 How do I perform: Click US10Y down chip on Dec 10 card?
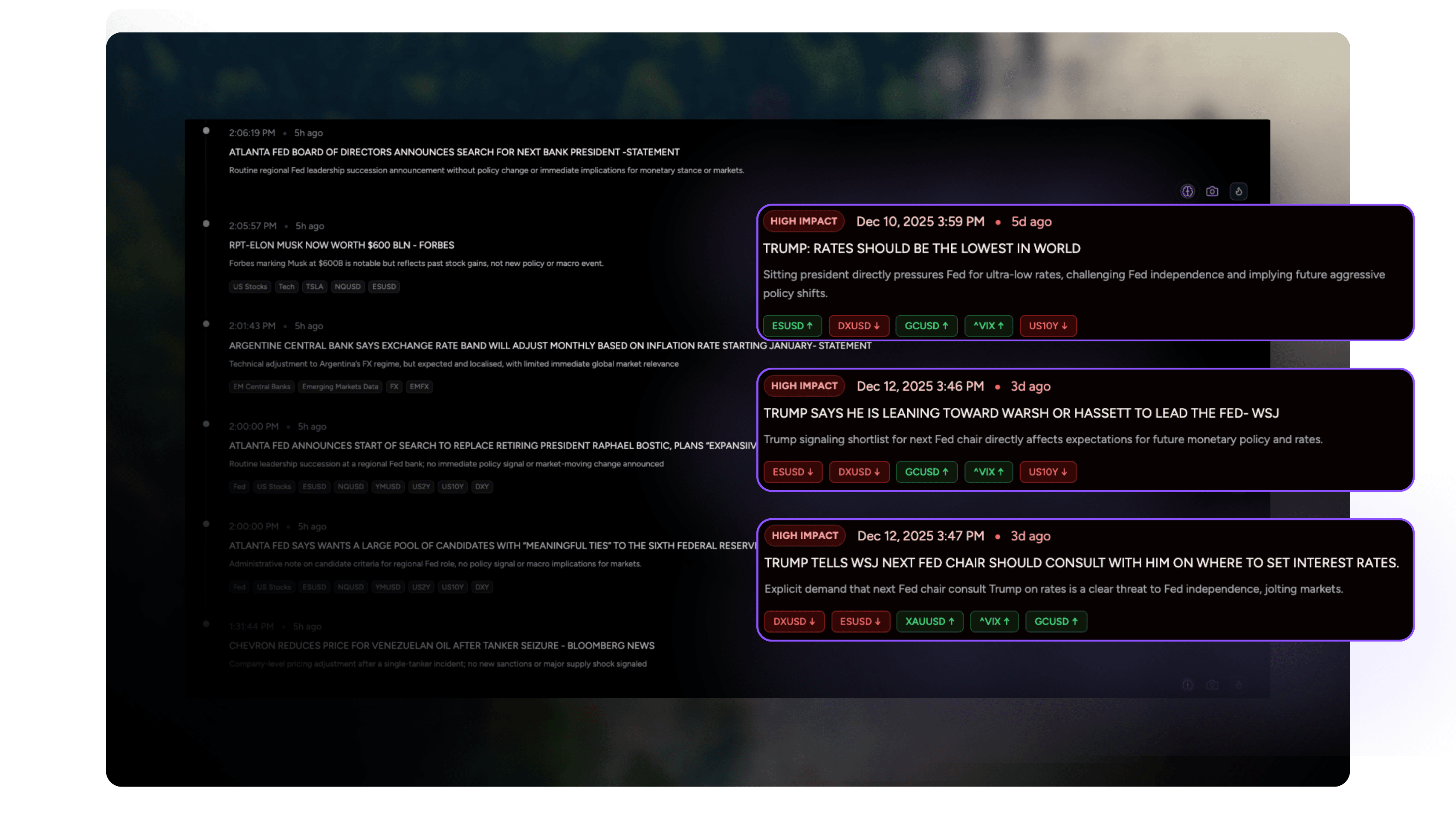pyautogui.click(x=1048, y=326)
